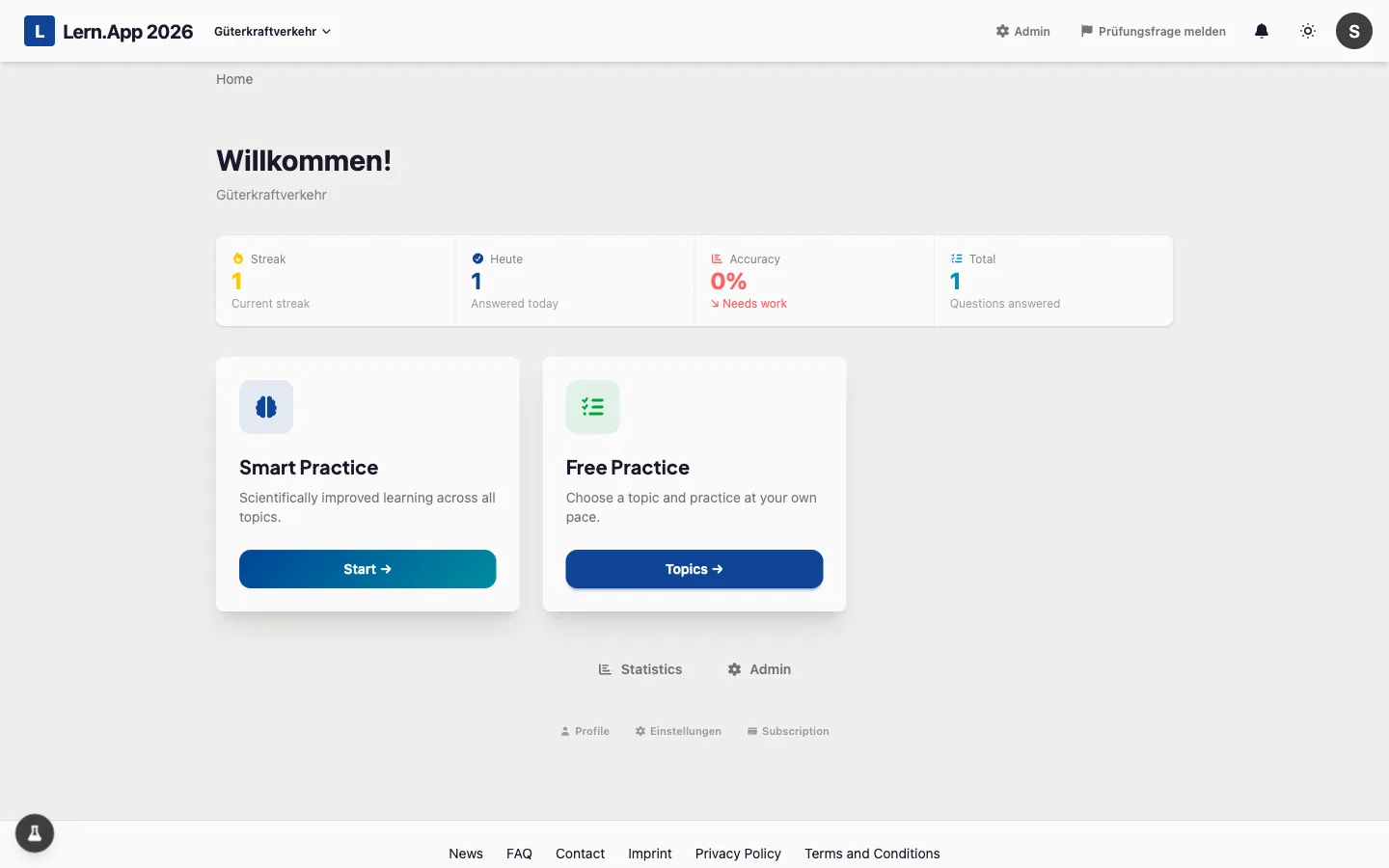The image size is (1389, 868).
Task: Click the bar chart icon next to Statistics
Action: point(605,669)
